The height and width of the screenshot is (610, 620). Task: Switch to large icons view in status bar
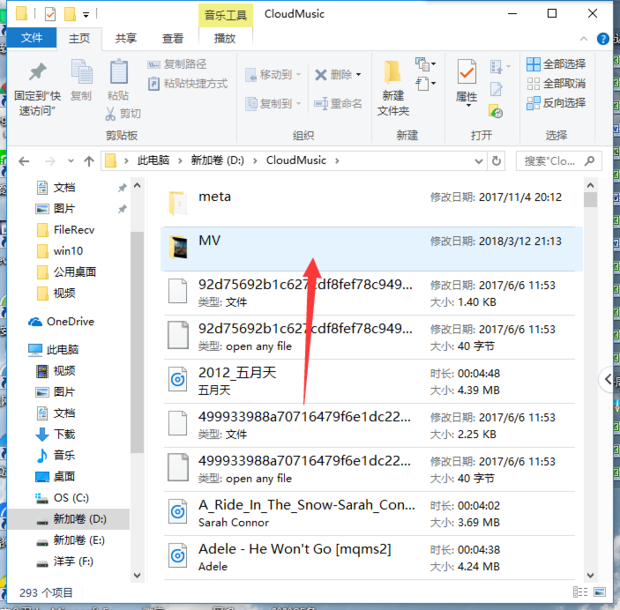coord(599,592)
